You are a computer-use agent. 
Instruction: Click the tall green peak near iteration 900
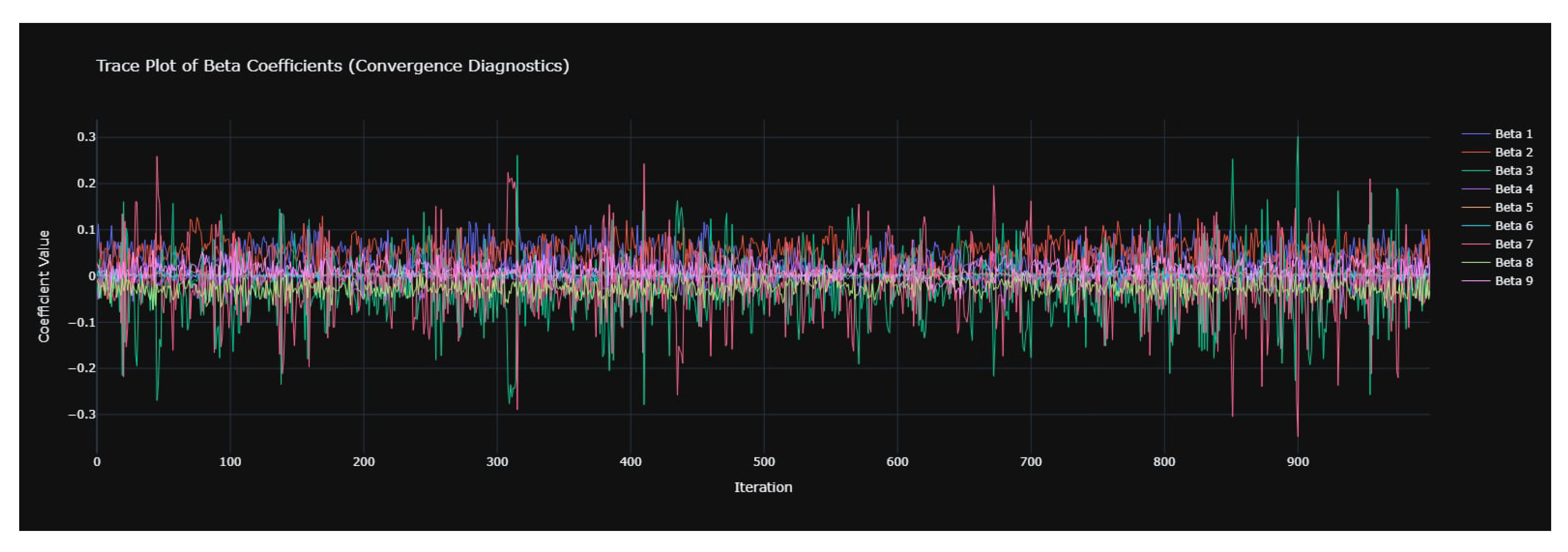(x=1298, y=138)
